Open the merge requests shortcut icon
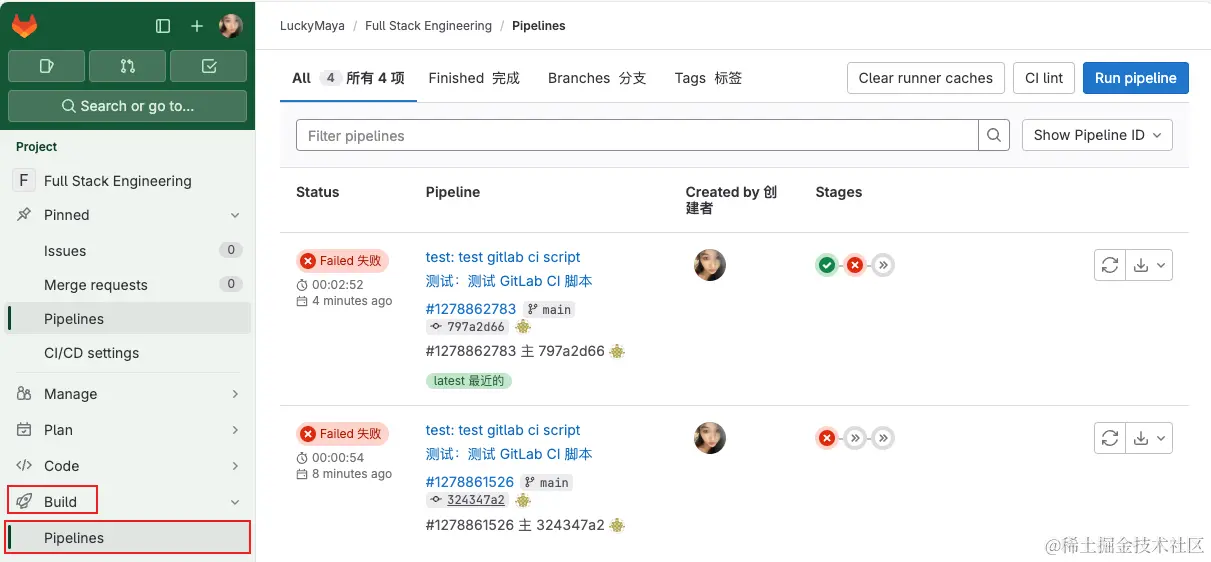 pos(127,66)
